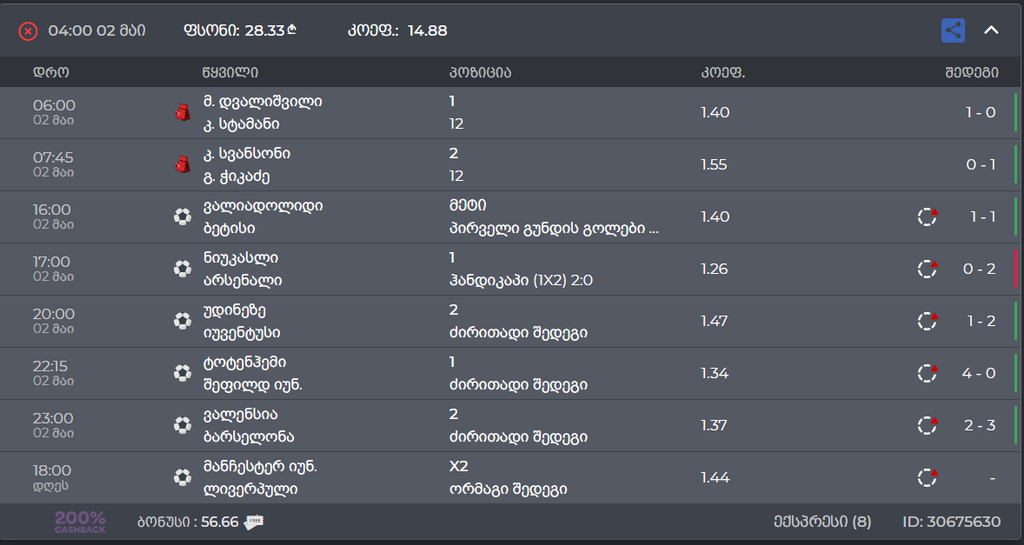Click football icon beside Tottenham match

tap(182, 373)
